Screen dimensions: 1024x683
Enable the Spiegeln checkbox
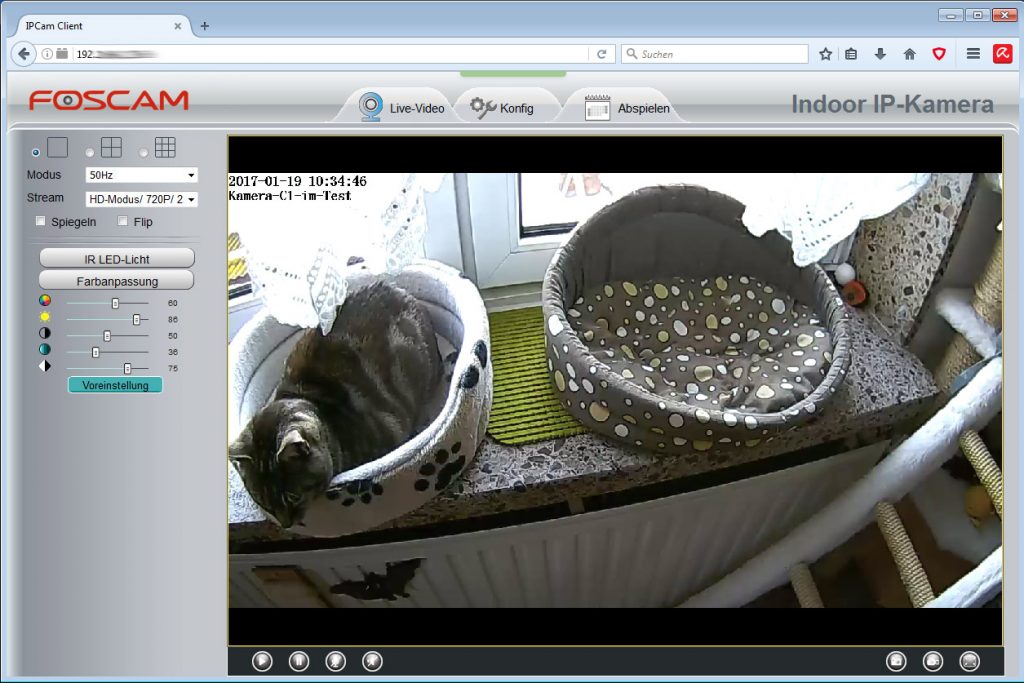pos(41,221)
